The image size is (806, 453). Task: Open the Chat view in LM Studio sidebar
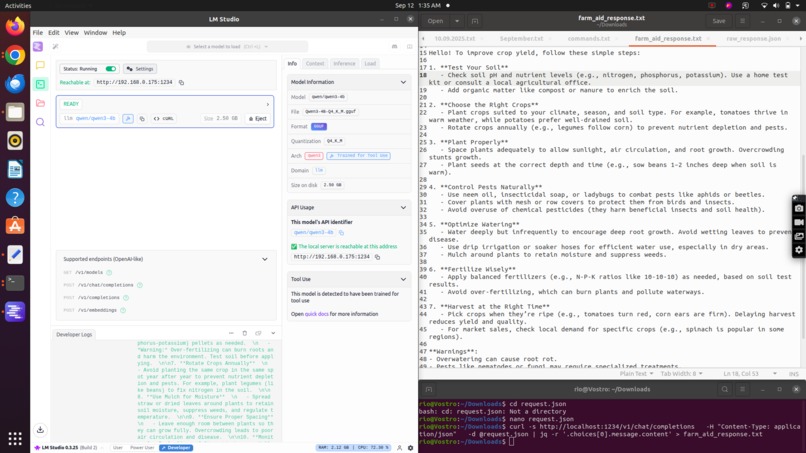[x=40, y=65]
